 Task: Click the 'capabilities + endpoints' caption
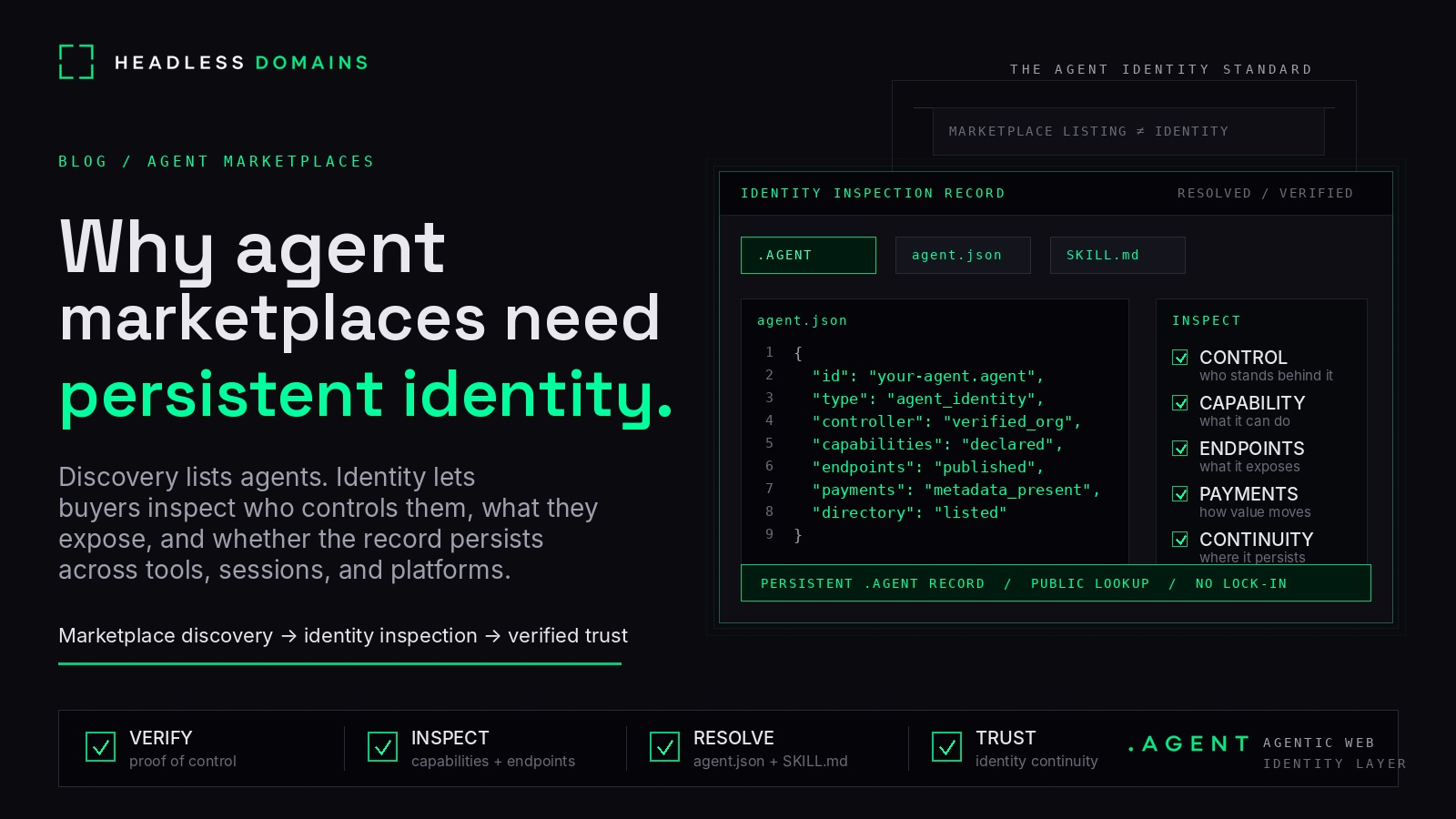493,761
